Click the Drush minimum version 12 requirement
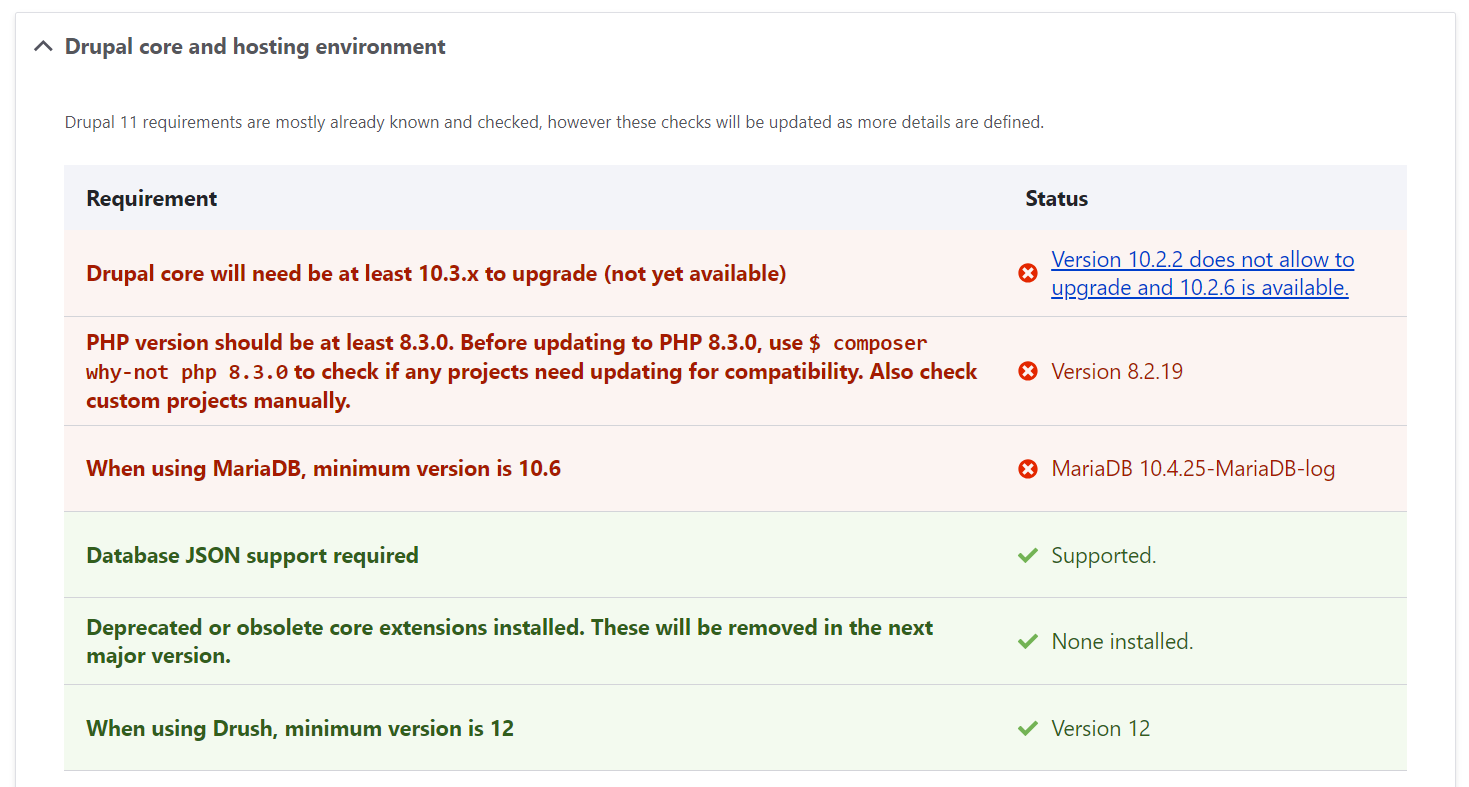Screen dimensions: 1469x787 pyautogui.click(x=300, y=728)
